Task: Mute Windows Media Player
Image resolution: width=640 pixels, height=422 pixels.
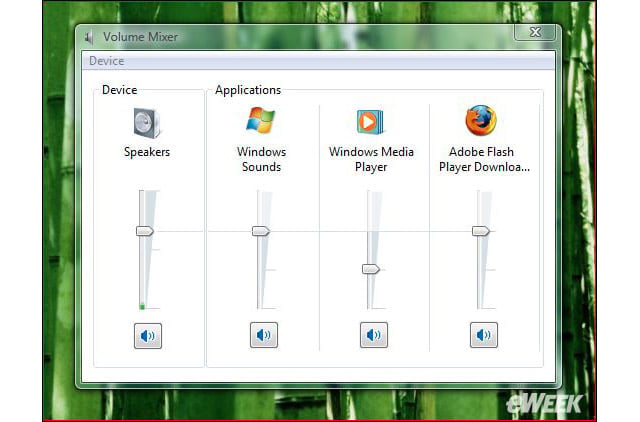Action: pos(374,335)
